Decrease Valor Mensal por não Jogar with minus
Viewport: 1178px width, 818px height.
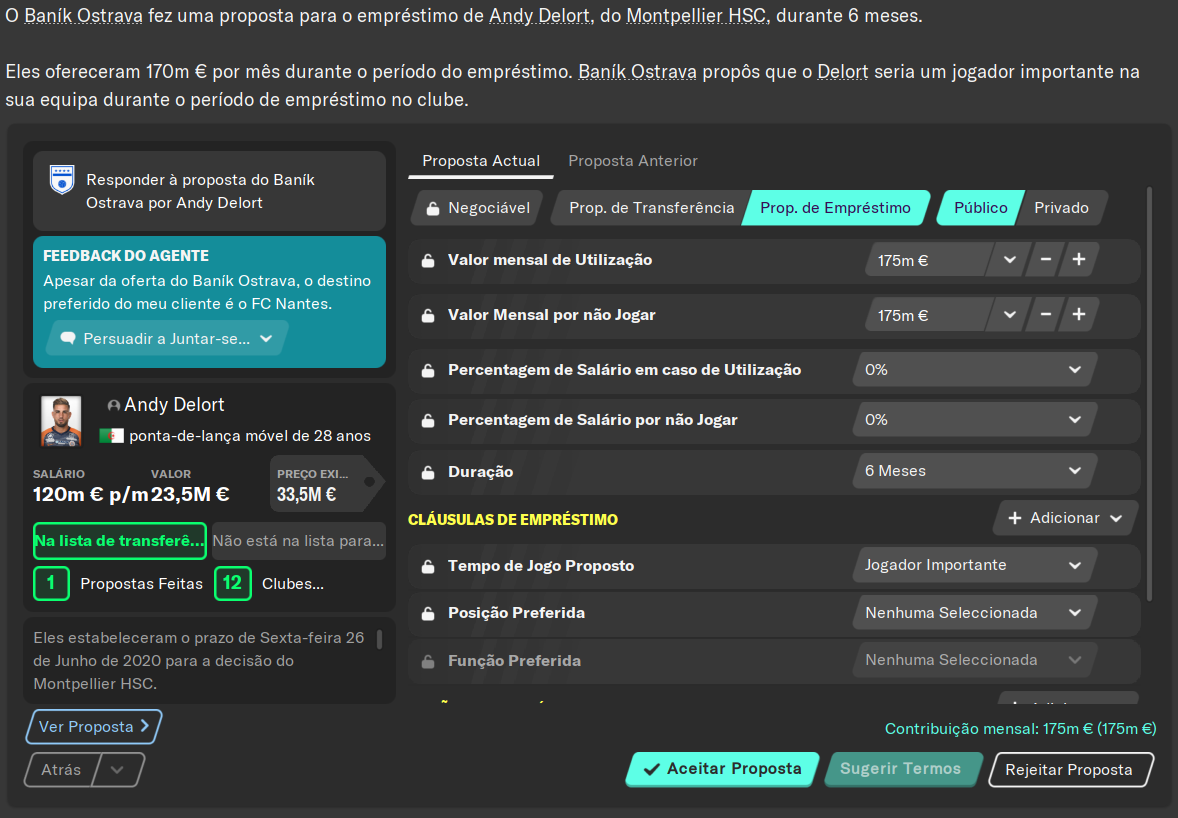(1045, 315)
